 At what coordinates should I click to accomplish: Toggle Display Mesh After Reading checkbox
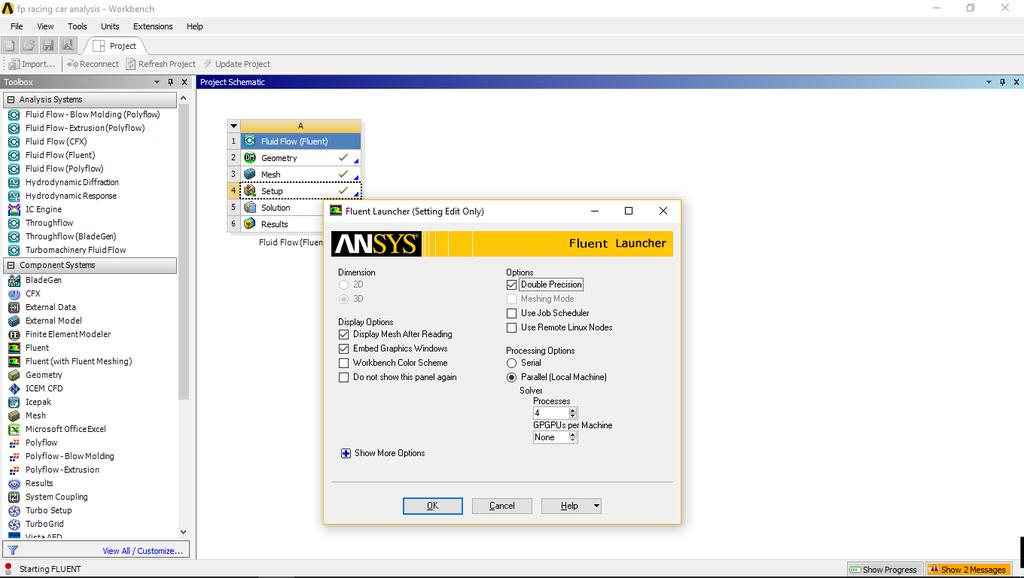(x=344, y=334)
